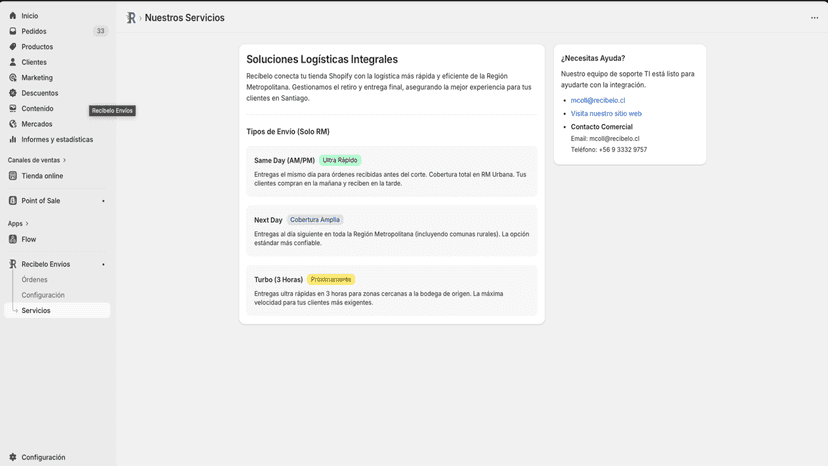Click the Flow app icon

pyautogui.click(x=13, y=239)
